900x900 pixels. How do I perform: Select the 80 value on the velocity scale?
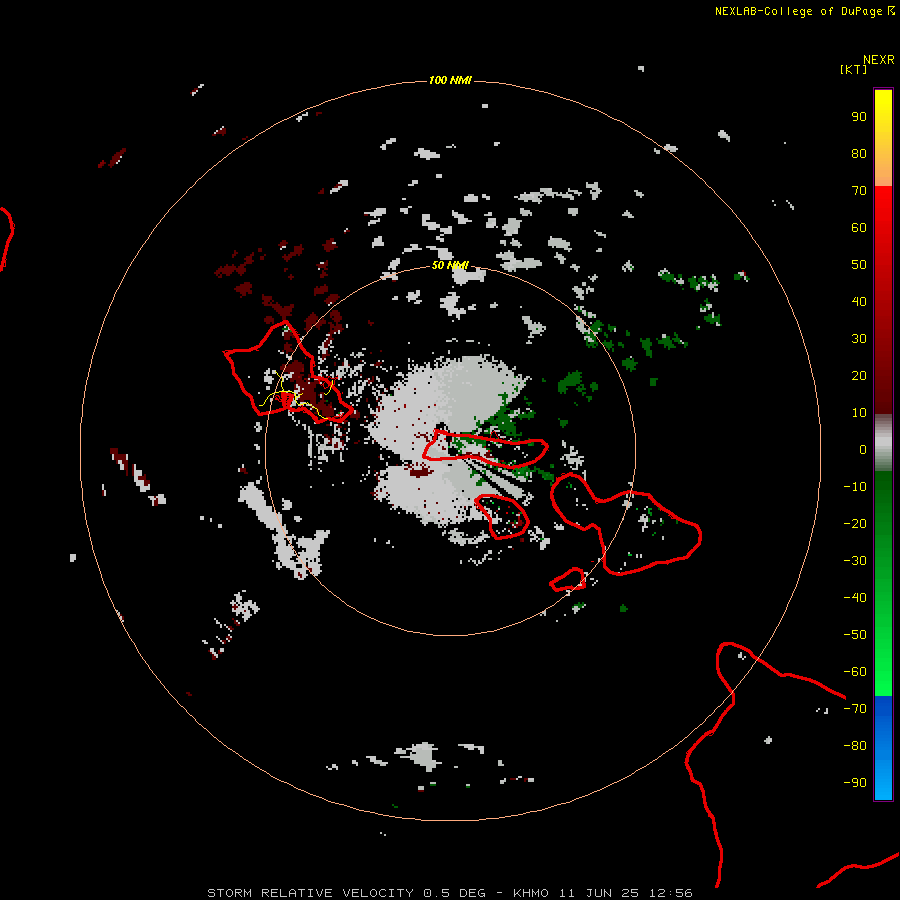pyautogui.click(x=859, y=154)
